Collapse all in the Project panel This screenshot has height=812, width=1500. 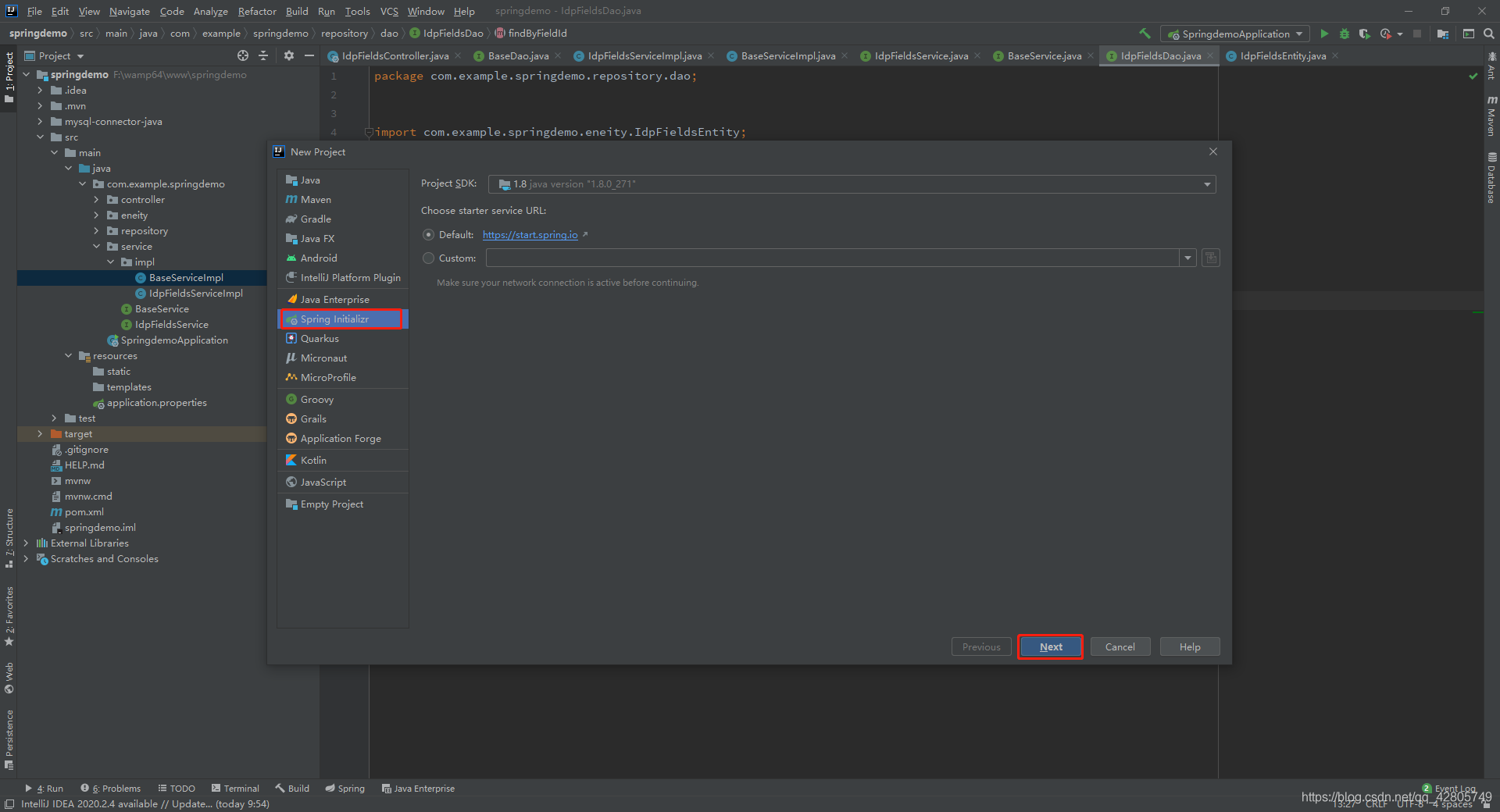point(263,55)
